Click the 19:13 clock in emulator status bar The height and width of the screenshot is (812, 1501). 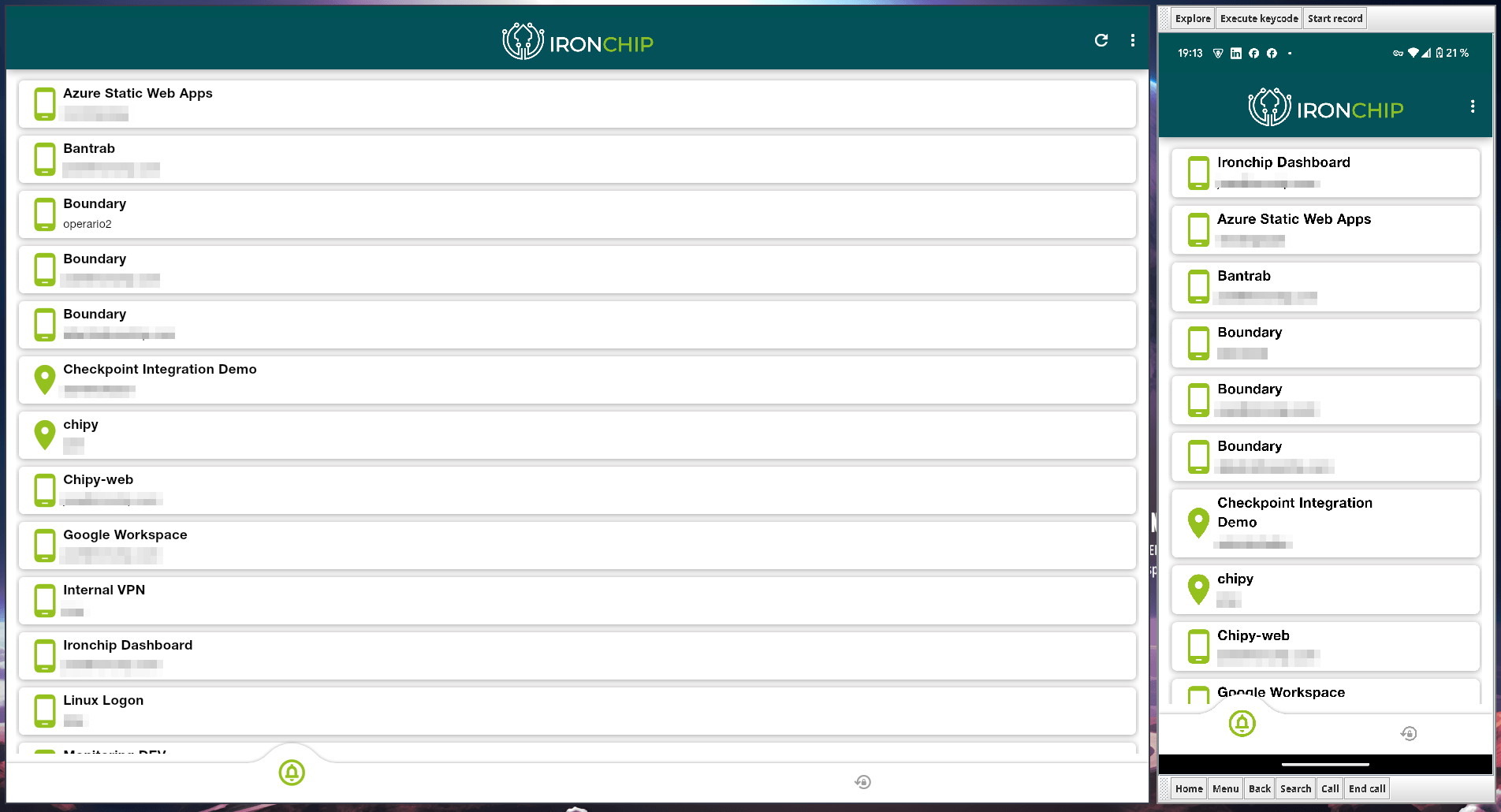pos(1190,54)
